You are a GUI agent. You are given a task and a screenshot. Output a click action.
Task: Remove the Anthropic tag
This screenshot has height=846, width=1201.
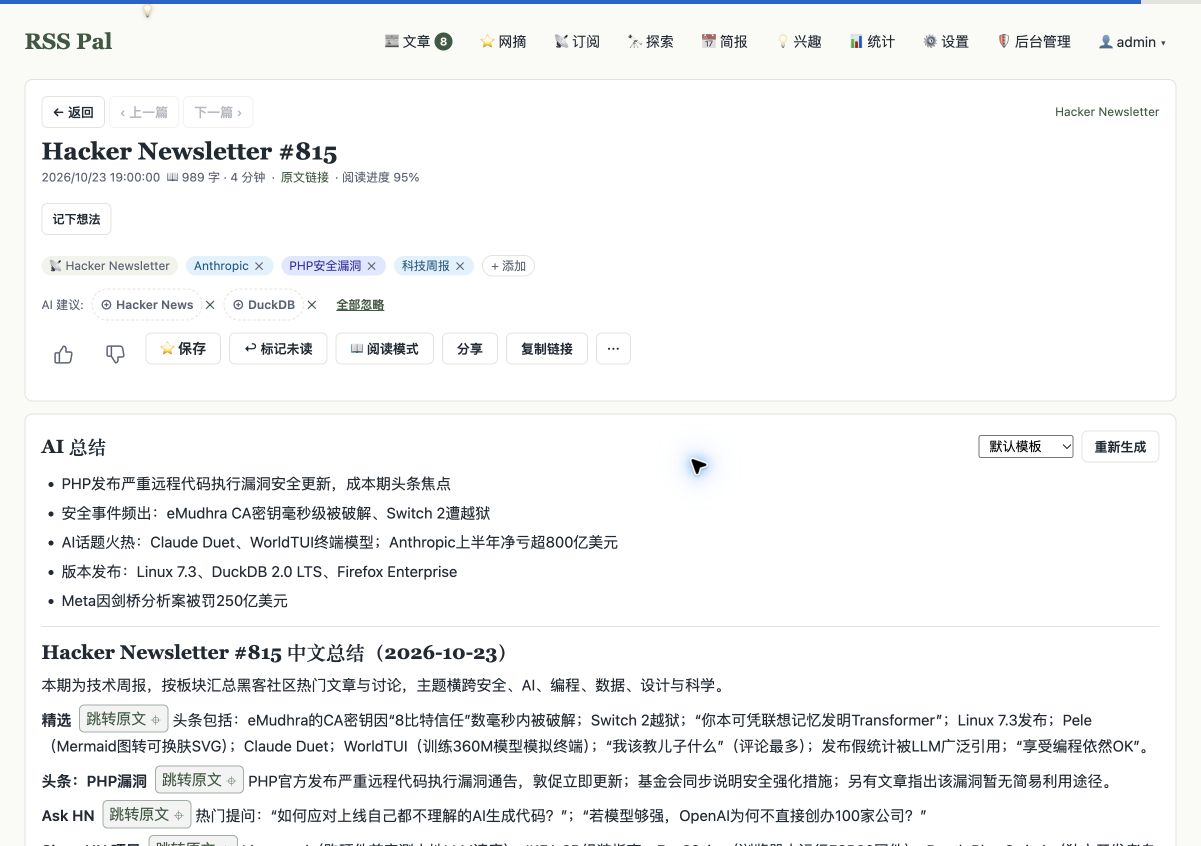[x=258, y=266]
